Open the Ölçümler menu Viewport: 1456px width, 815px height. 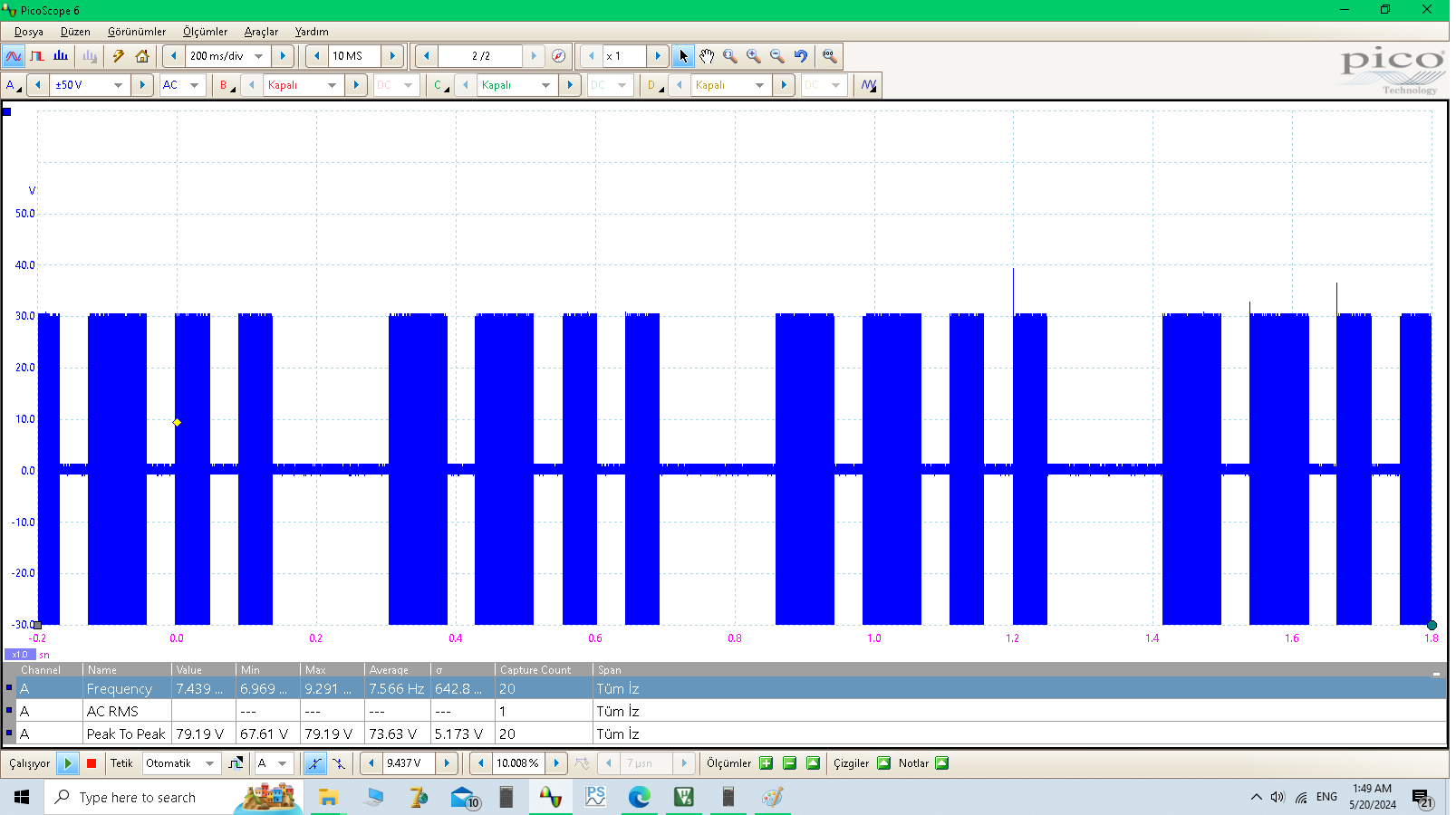(205, 32)
